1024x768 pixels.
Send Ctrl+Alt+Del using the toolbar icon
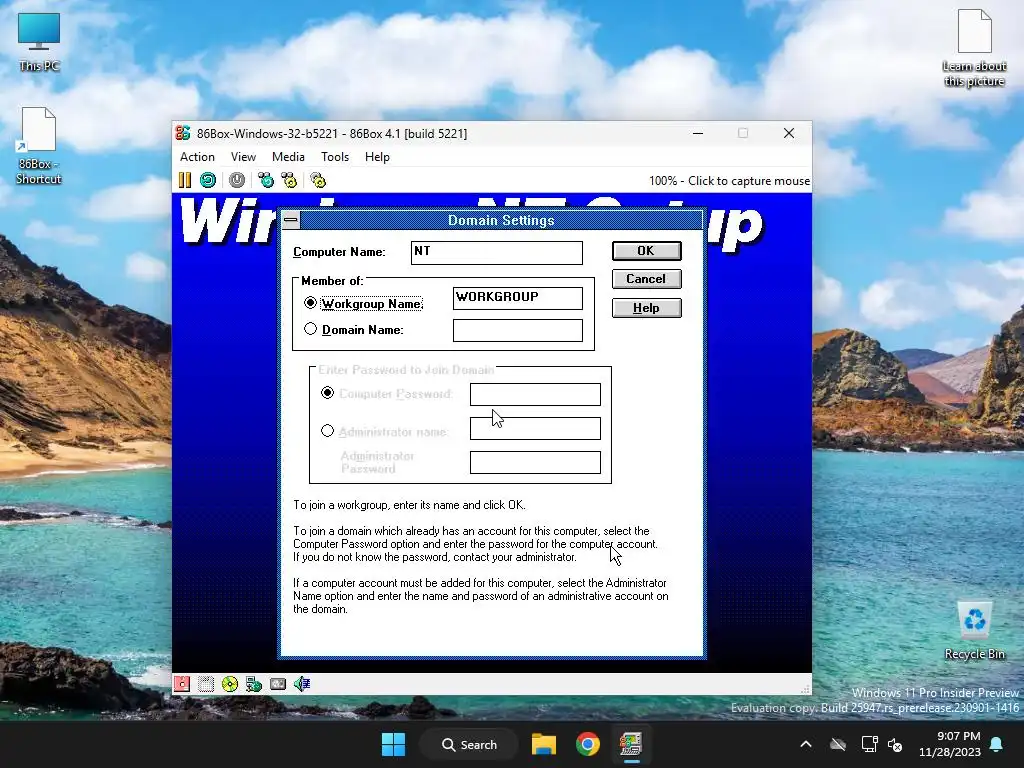point(266,180)
